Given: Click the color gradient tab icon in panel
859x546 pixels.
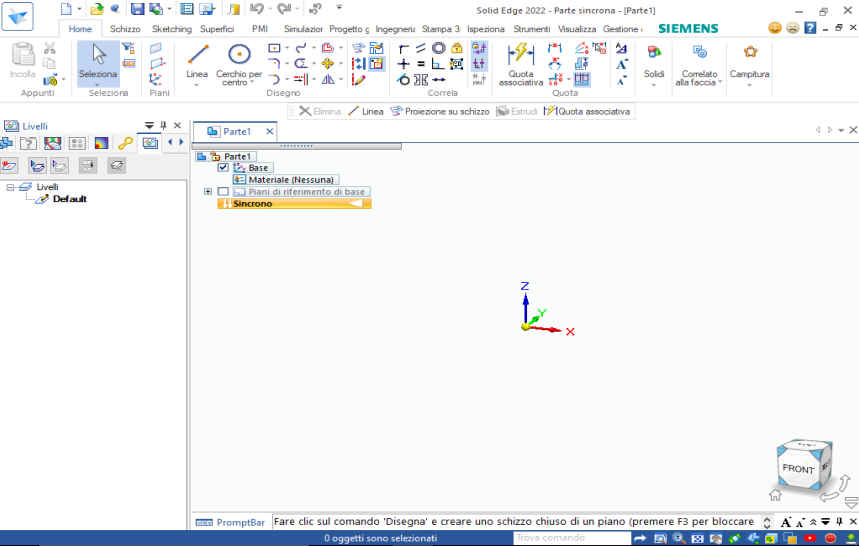Looking at the screenshot, I should click(x=101, y=143).
